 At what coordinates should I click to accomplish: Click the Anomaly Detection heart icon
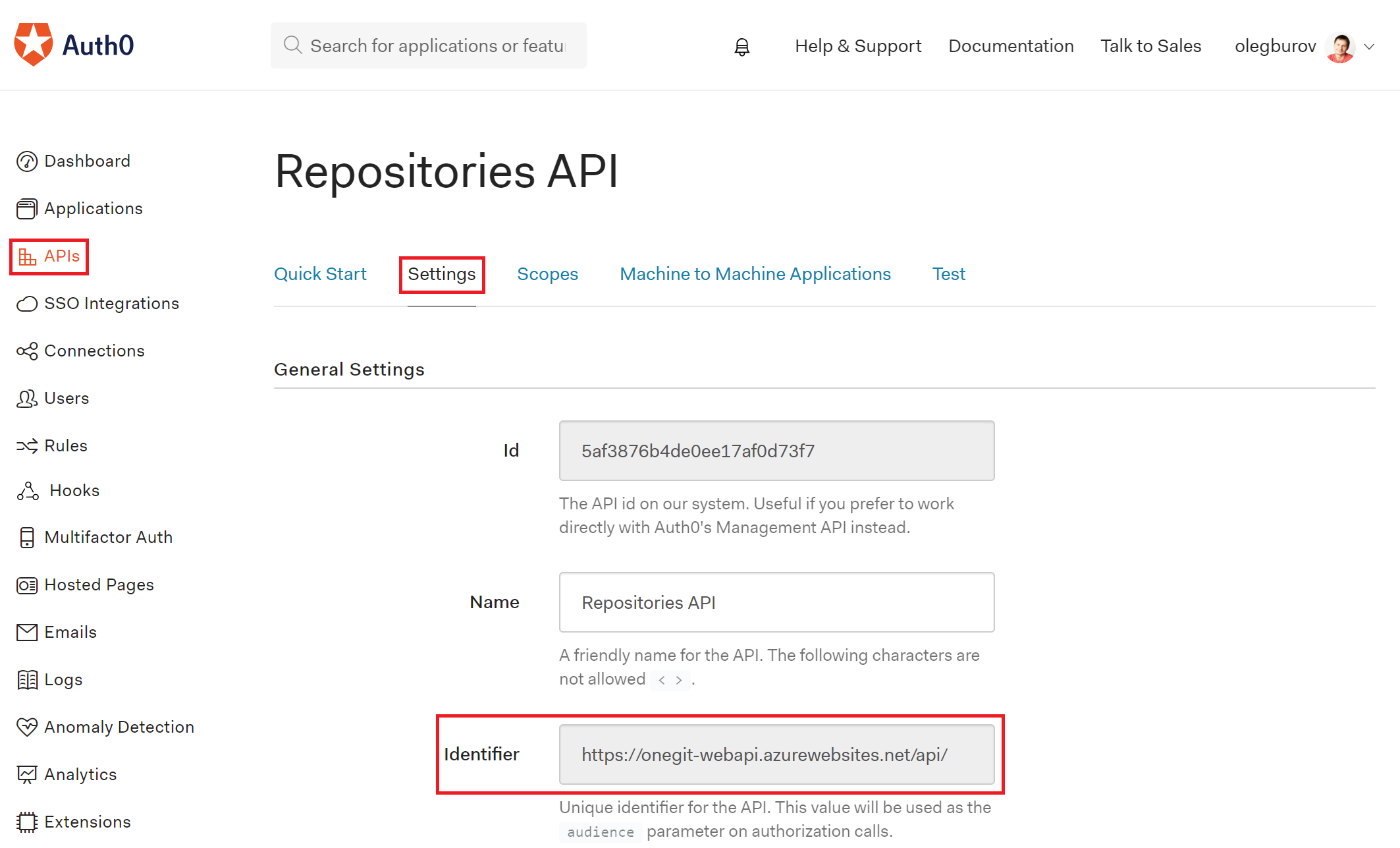coord(26,727)
